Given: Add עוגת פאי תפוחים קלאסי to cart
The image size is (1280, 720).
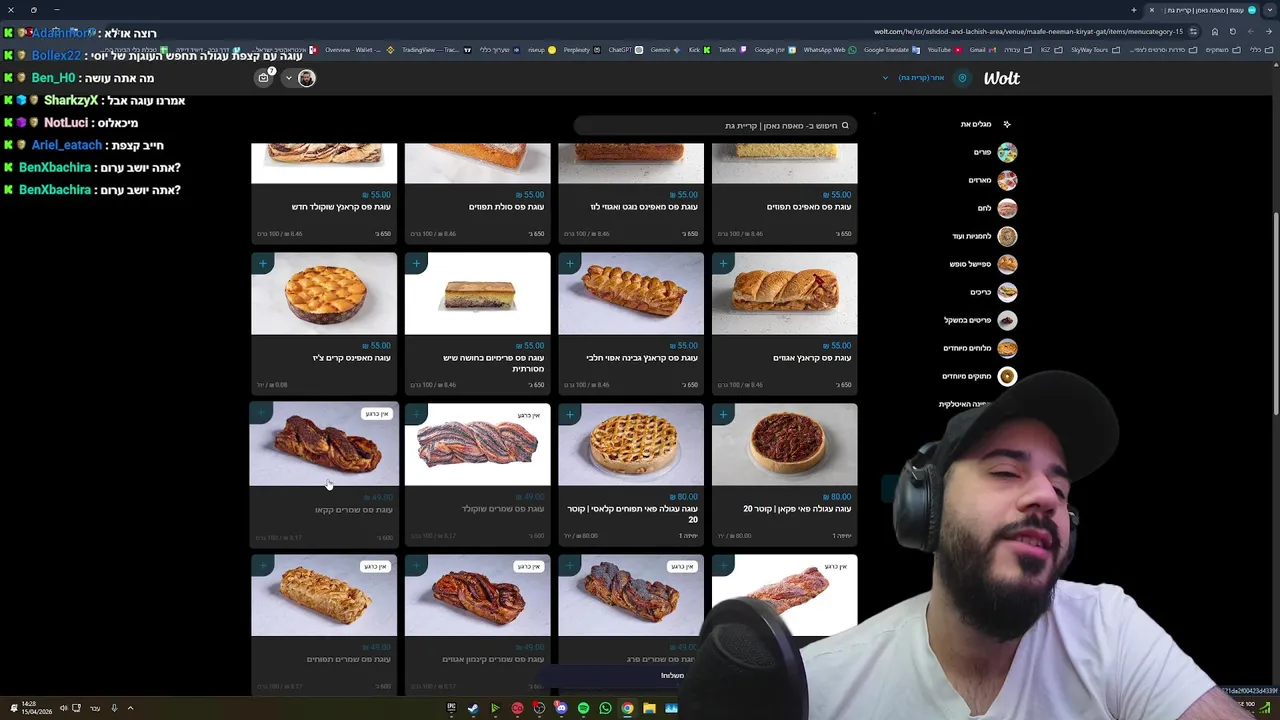Looking at the screenshot, I should click(570, 414).
